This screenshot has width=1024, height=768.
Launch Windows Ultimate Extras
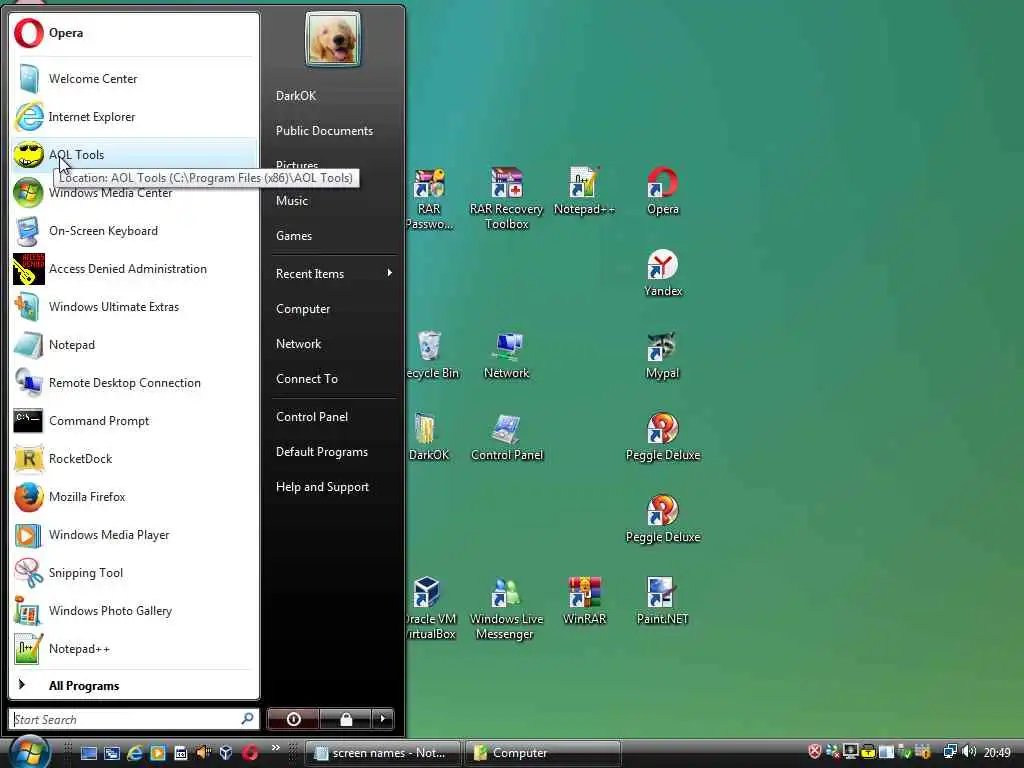134,306
